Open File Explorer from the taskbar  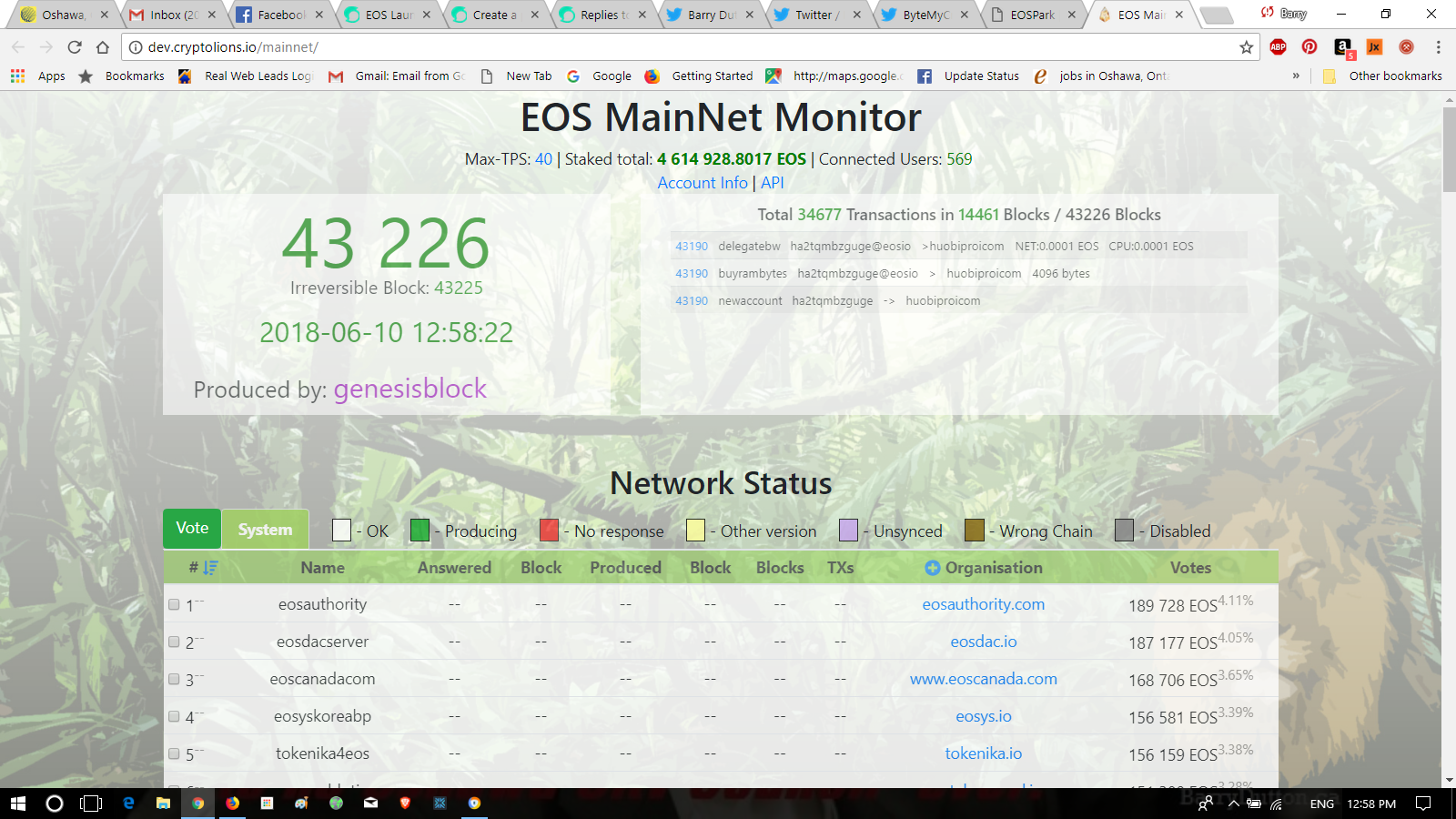[163, 804]
